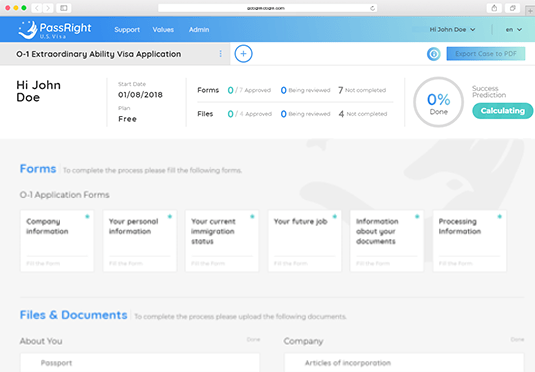Select the Passport document row
Screen dimensions: 535x372
click(x=140, y=363)
